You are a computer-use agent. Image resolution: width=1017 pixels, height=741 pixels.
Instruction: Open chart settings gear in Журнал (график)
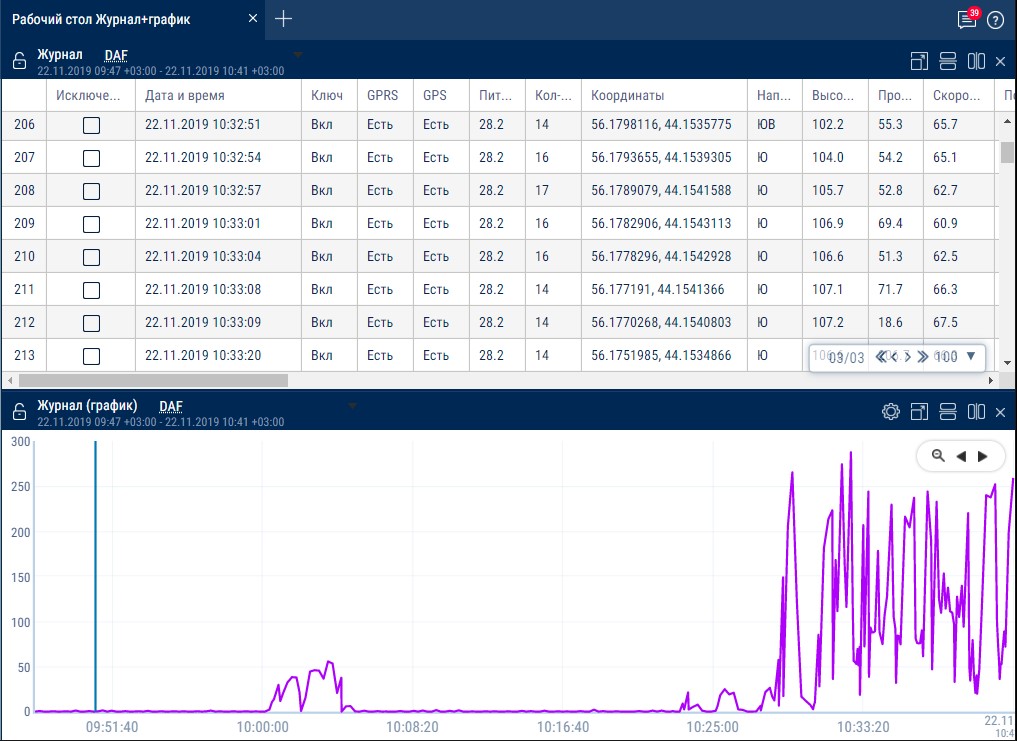[891, 411]
